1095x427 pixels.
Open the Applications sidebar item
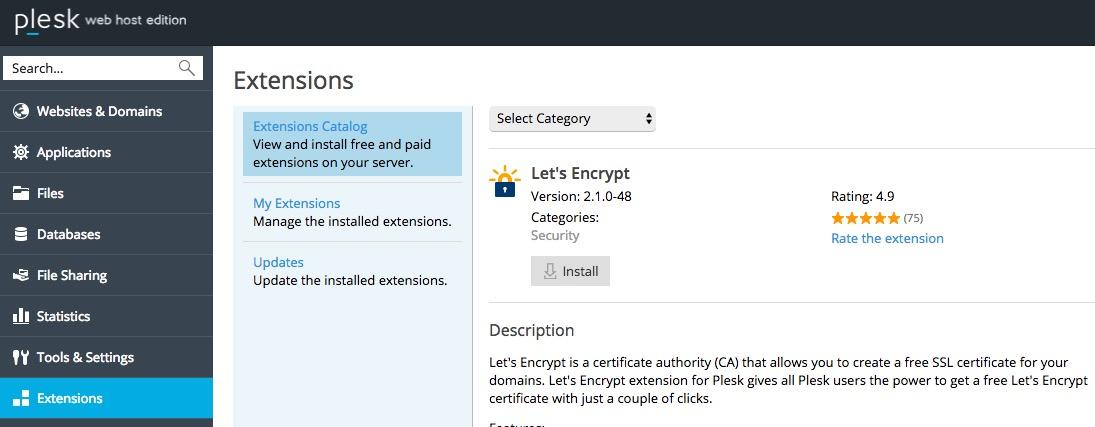click(106, 152)
